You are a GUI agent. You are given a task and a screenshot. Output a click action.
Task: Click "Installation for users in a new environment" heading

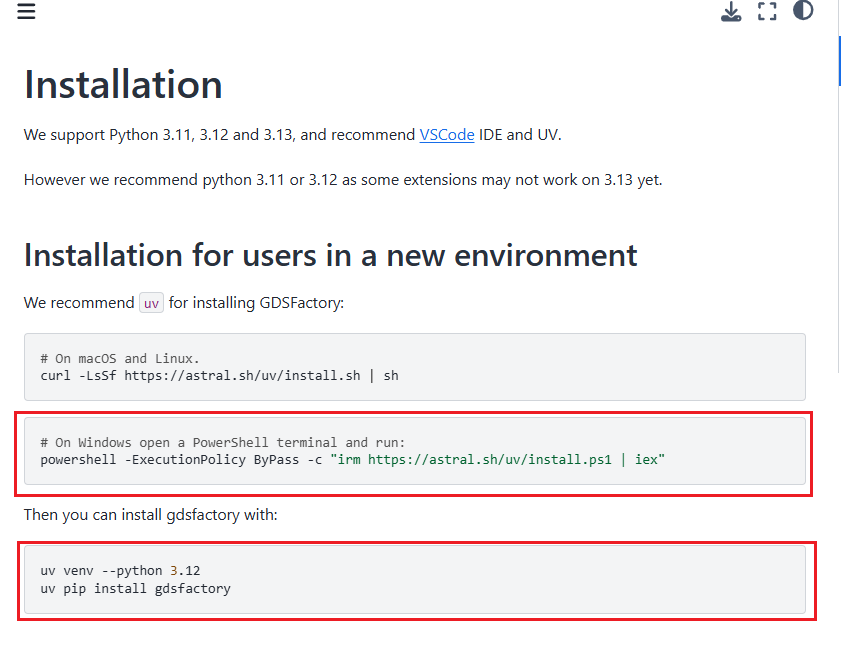pyautogui.click(x=330, y=255)
